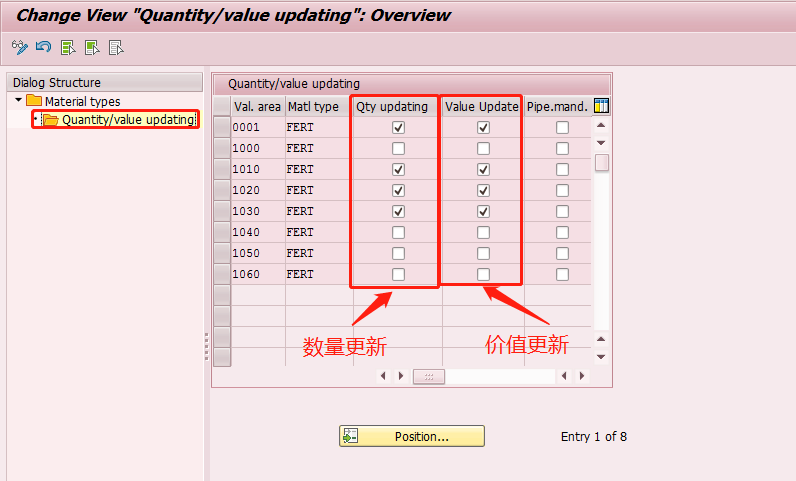Enable Qty updating for val. area 1060
The width and height of the screenshot is (796, 481).
399,274
